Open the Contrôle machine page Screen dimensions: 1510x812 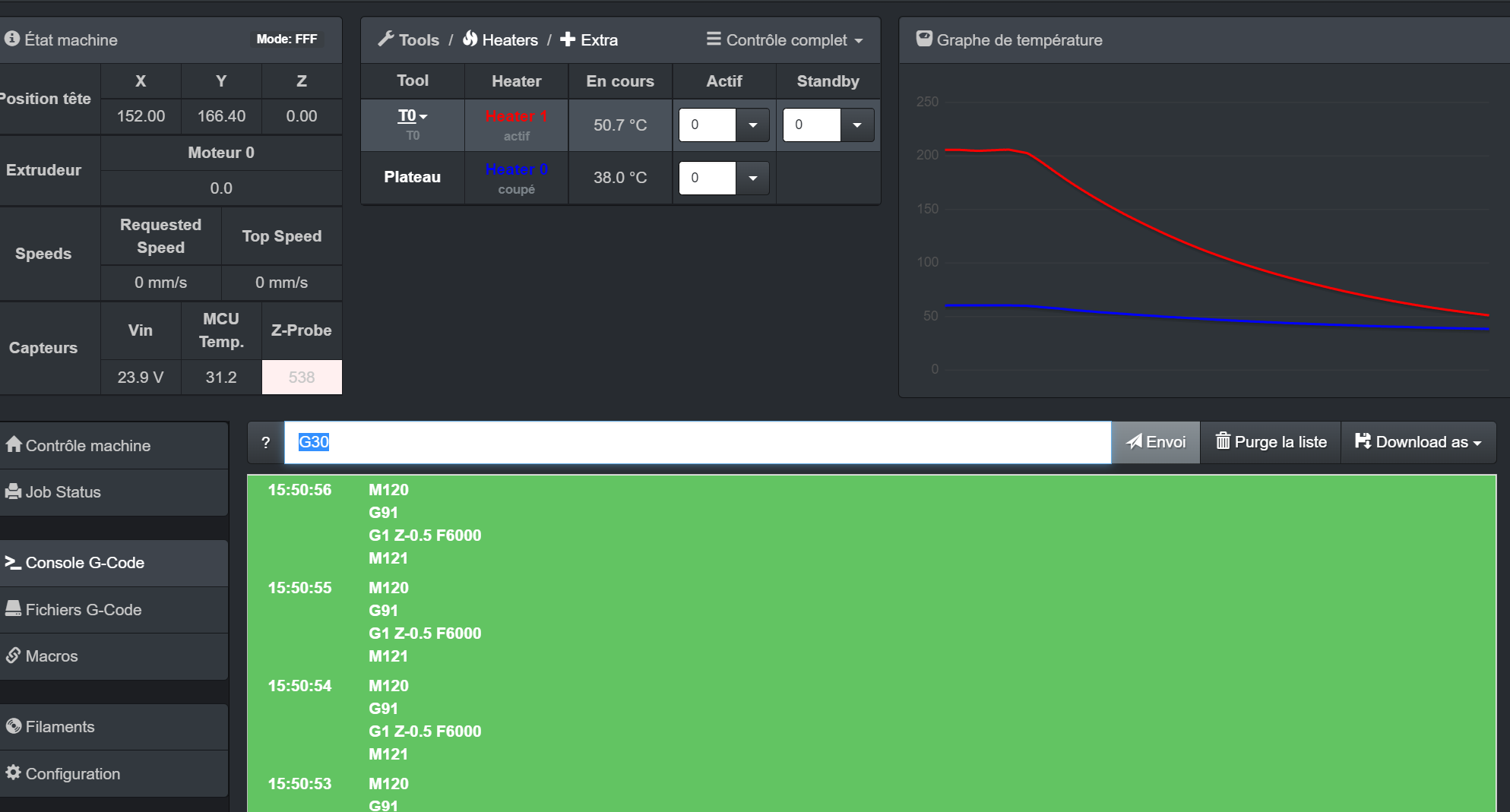click(x=114, y=446)
